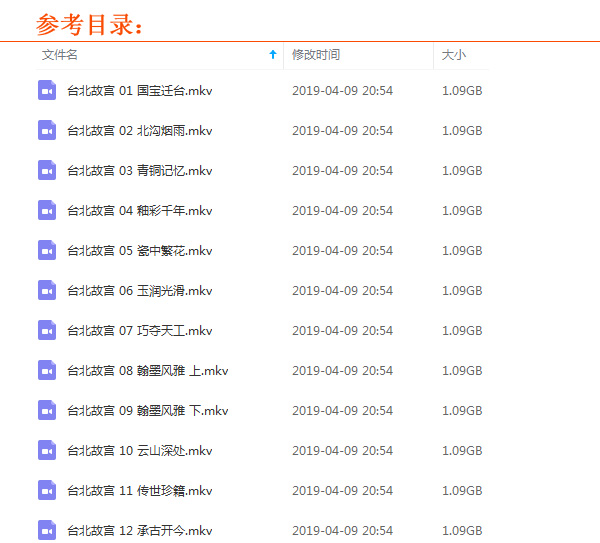Click 1.09GB size of 12 承古开今.mkv

(462, 531)
